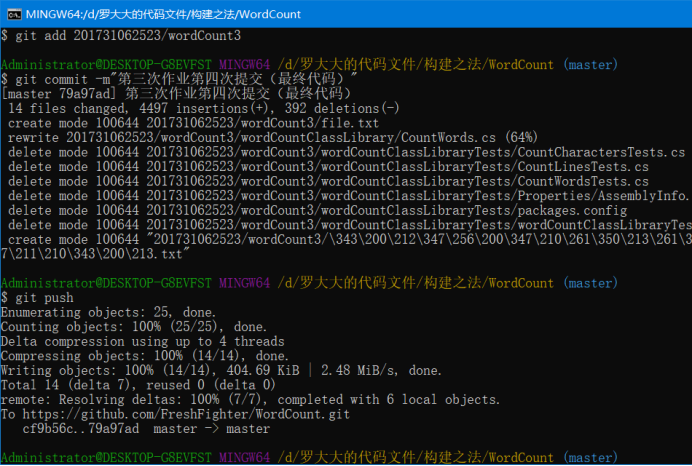
Task: Click the github.com/FreshFighter/WordCount.git URL
Action: pyautogui.click(x=186, y=414)
